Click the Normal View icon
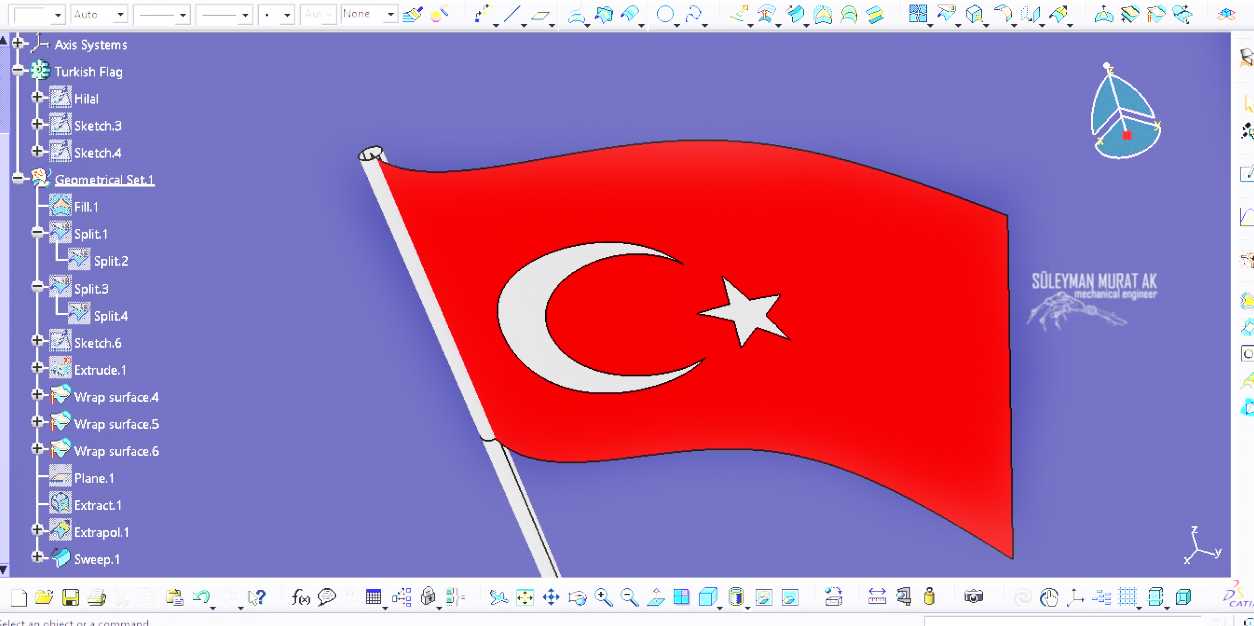This screenshot has width=1254, height=626. pyautogui.click(x=656, y=597)
